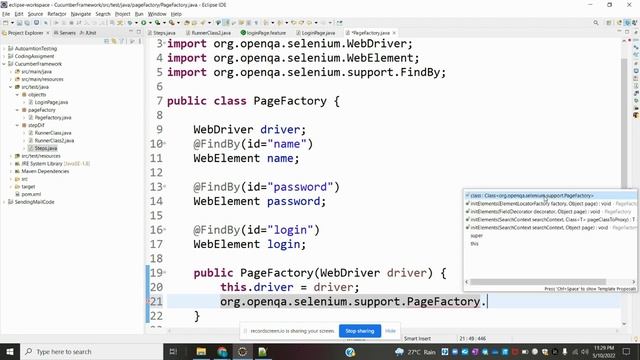The height and width of the screenshot is (360, 640).
Task: Switch to loginPage.feature editor tab
Action: [263, 33]
